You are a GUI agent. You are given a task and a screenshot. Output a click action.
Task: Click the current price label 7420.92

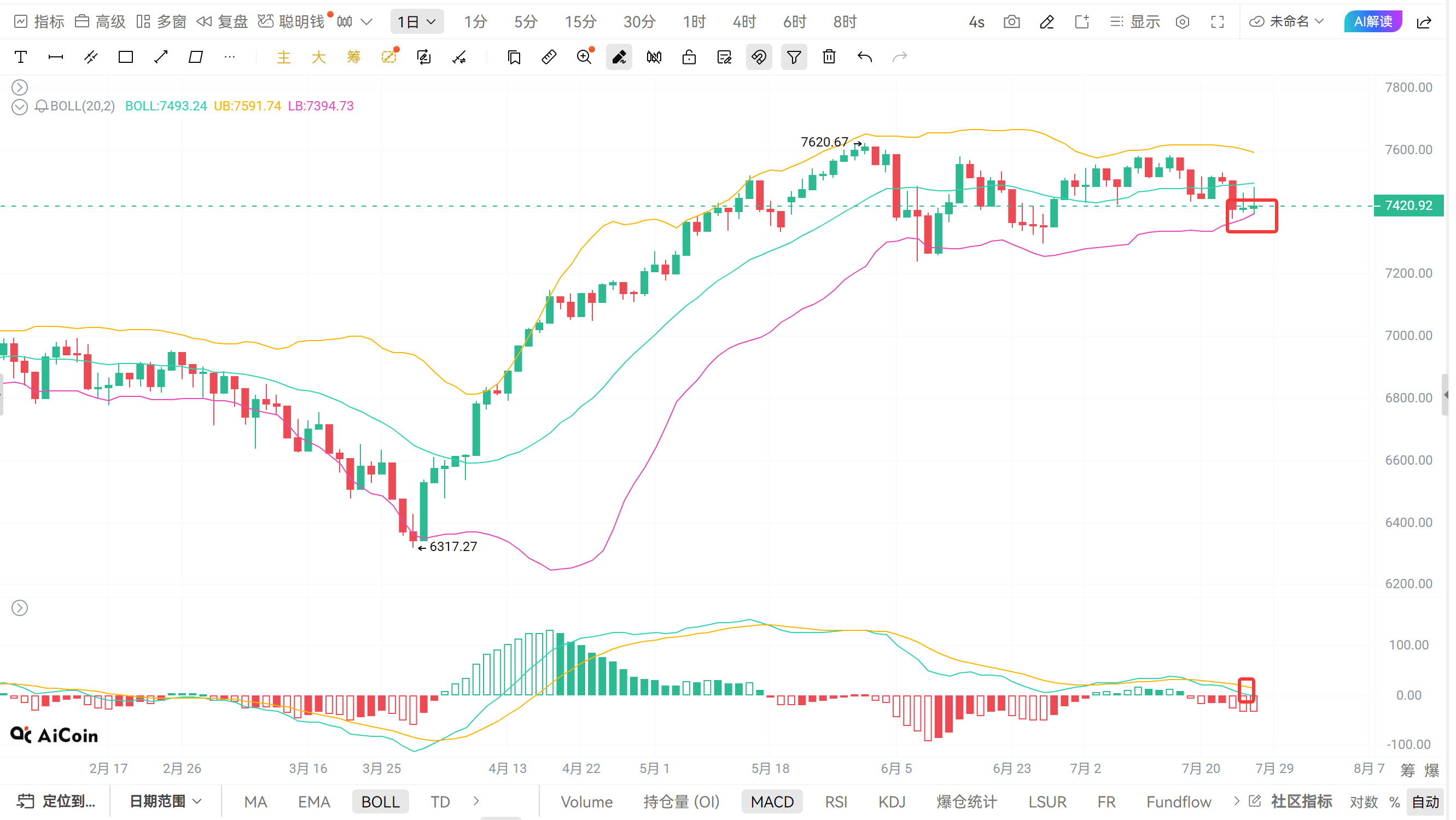[1408, 206]
